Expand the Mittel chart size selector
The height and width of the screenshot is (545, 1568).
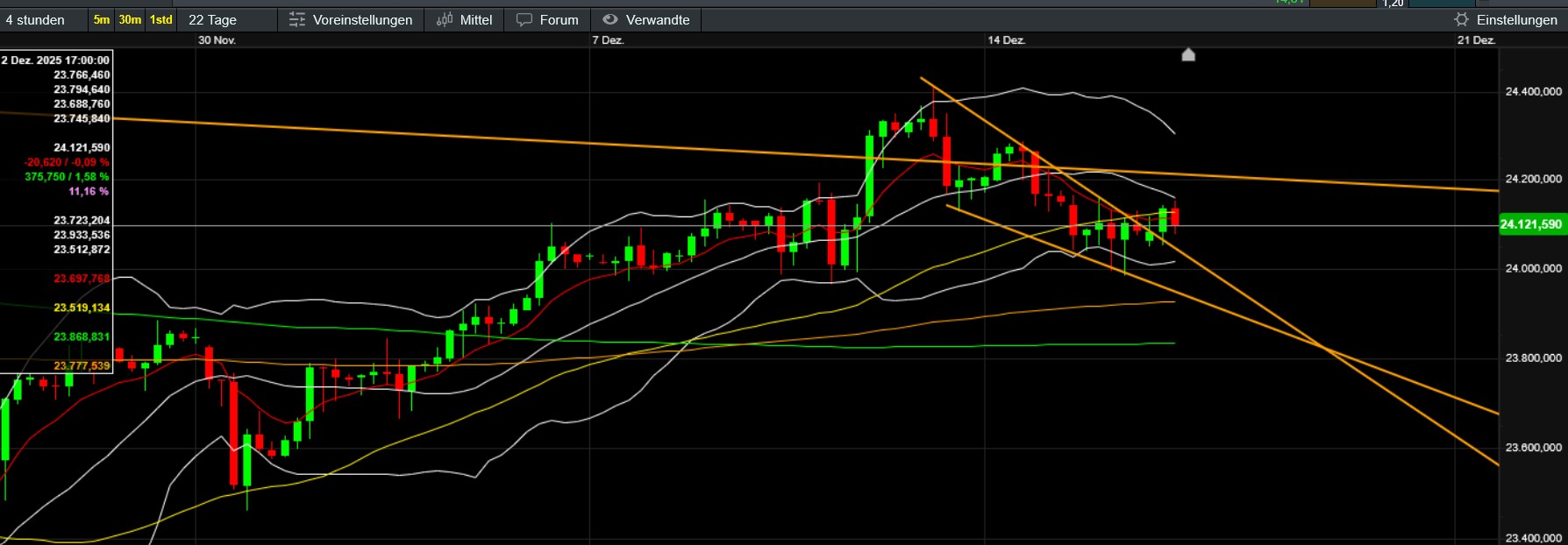point(476,19)
